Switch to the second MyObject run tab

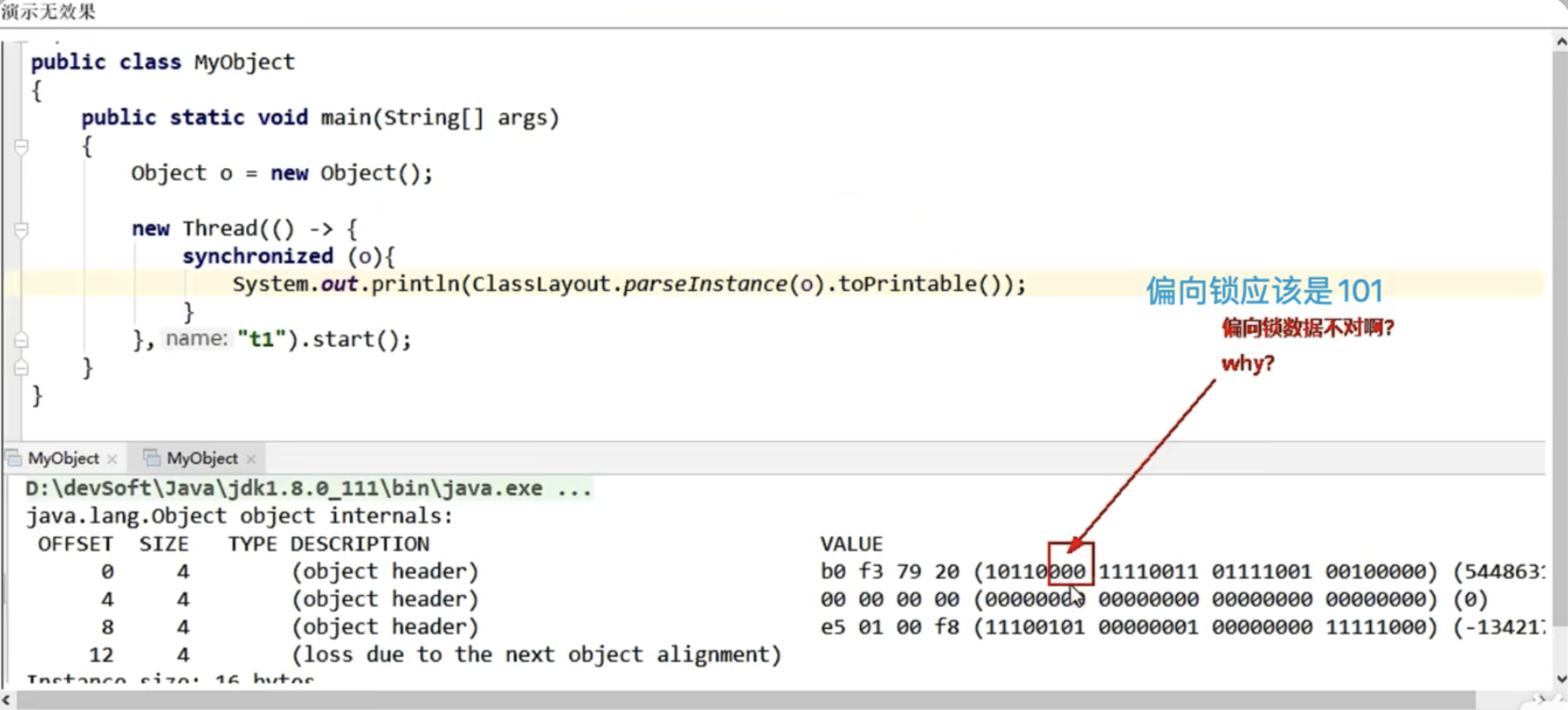pos(202,458)
